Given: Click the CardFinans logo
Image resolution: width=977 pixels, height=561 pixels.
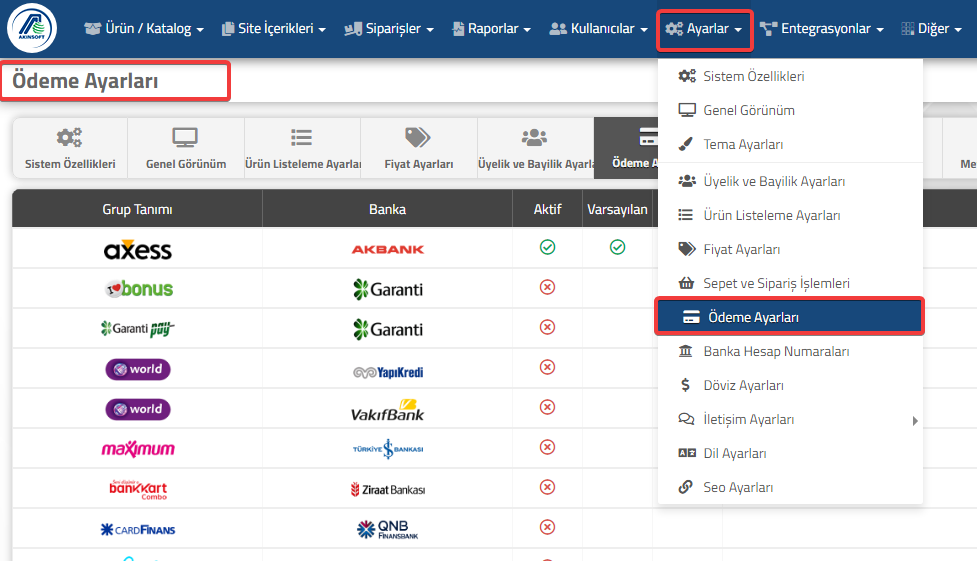Looking at the screenshot, I should (138, 530).
